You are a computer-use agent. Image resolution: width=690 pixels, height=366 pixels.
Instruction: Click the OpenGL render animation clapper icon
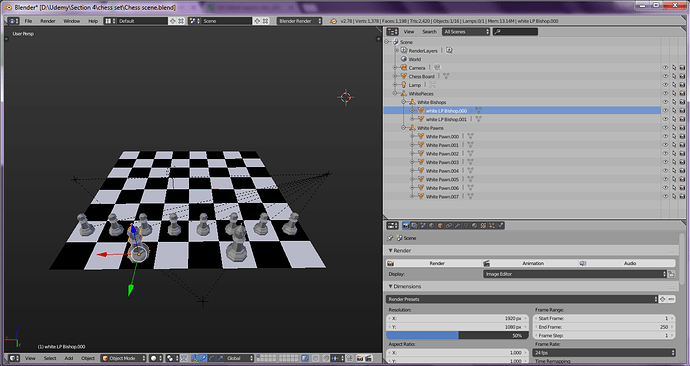(369, 358)
